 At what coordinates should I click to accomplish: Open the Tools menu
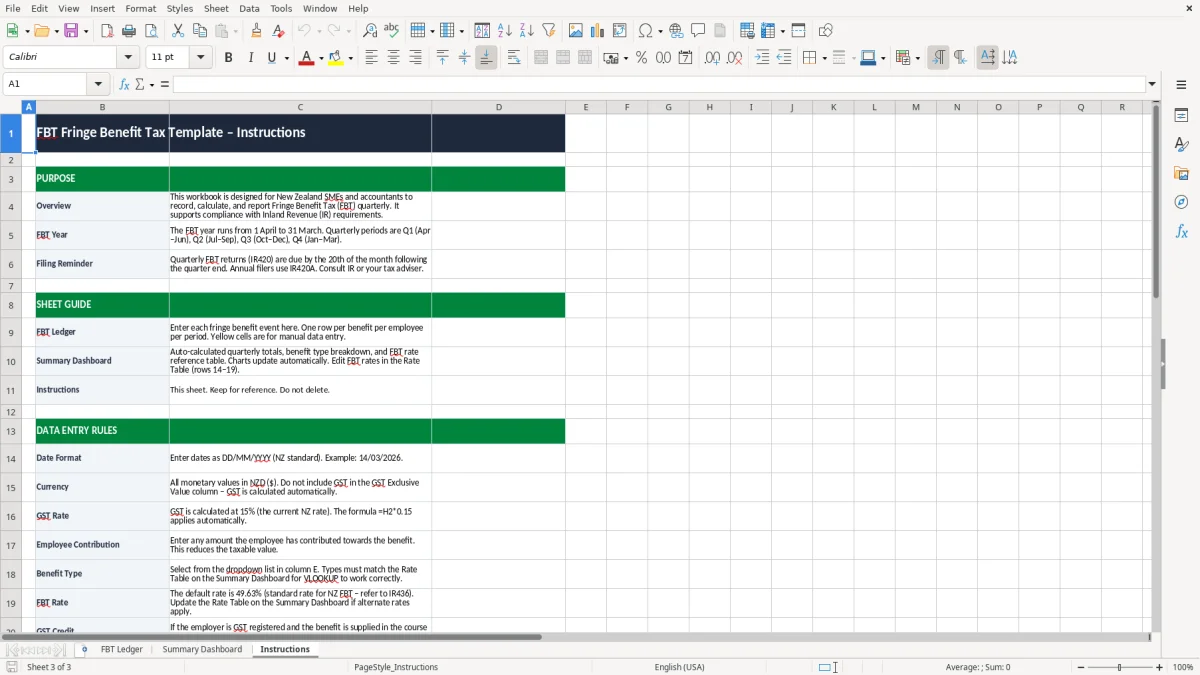[281, 8]
